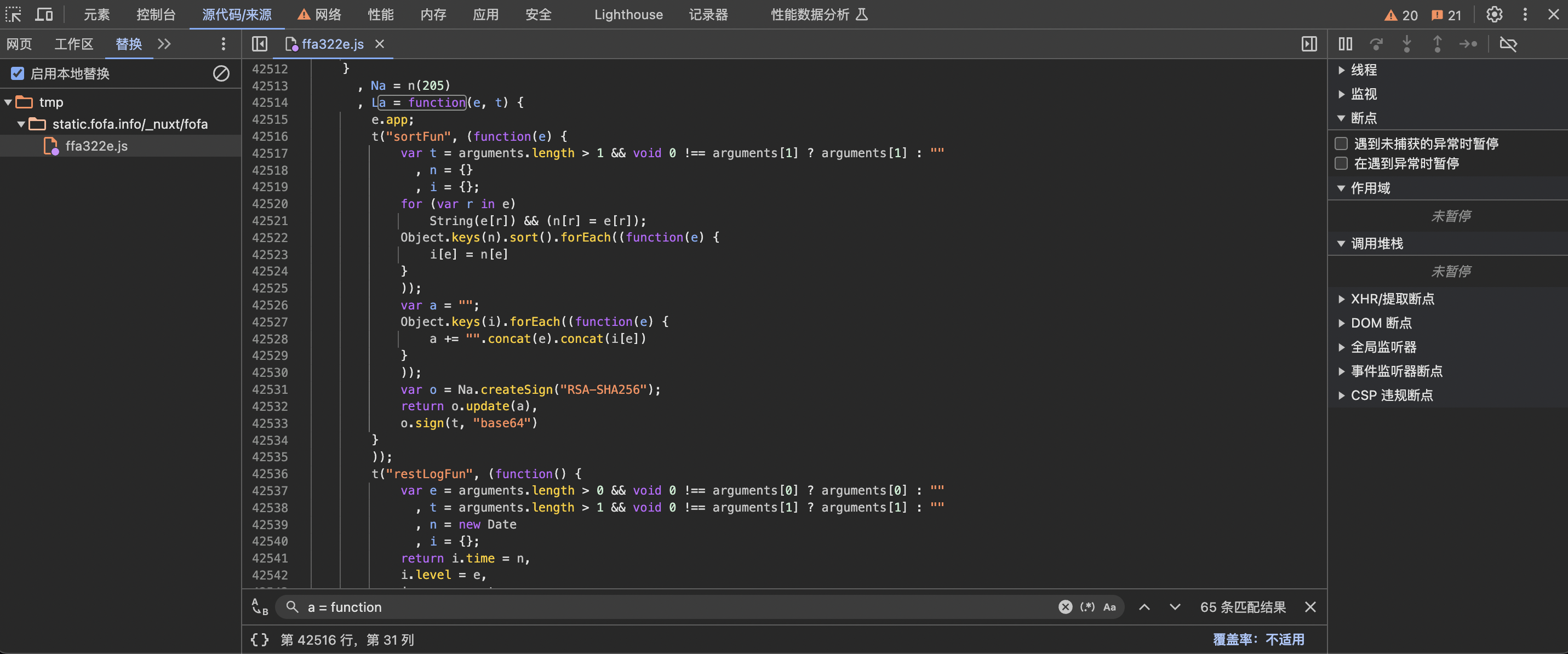Click the clear overrides configuration icon
The width and height of the screenshot is (1568, 654).
tap(221, 73)
